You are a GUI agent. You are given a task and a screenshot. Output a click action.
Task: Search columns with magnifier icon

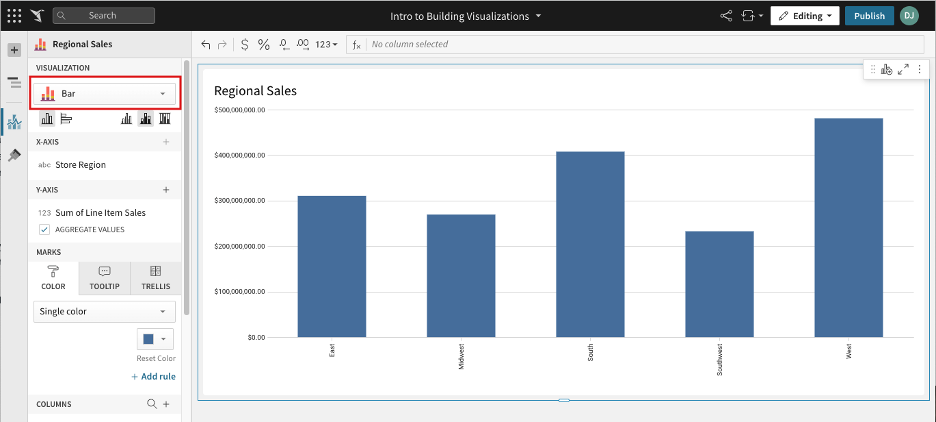[x=152, y=404]
